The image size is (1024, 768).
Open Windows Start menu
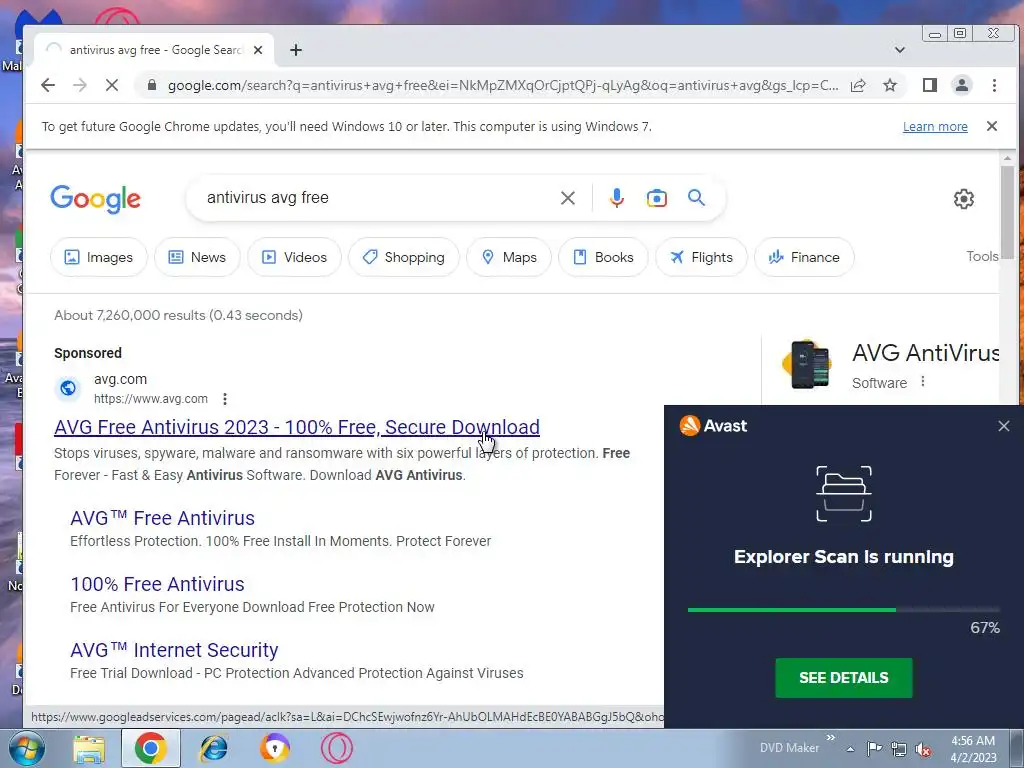click(x=27, y=748)
